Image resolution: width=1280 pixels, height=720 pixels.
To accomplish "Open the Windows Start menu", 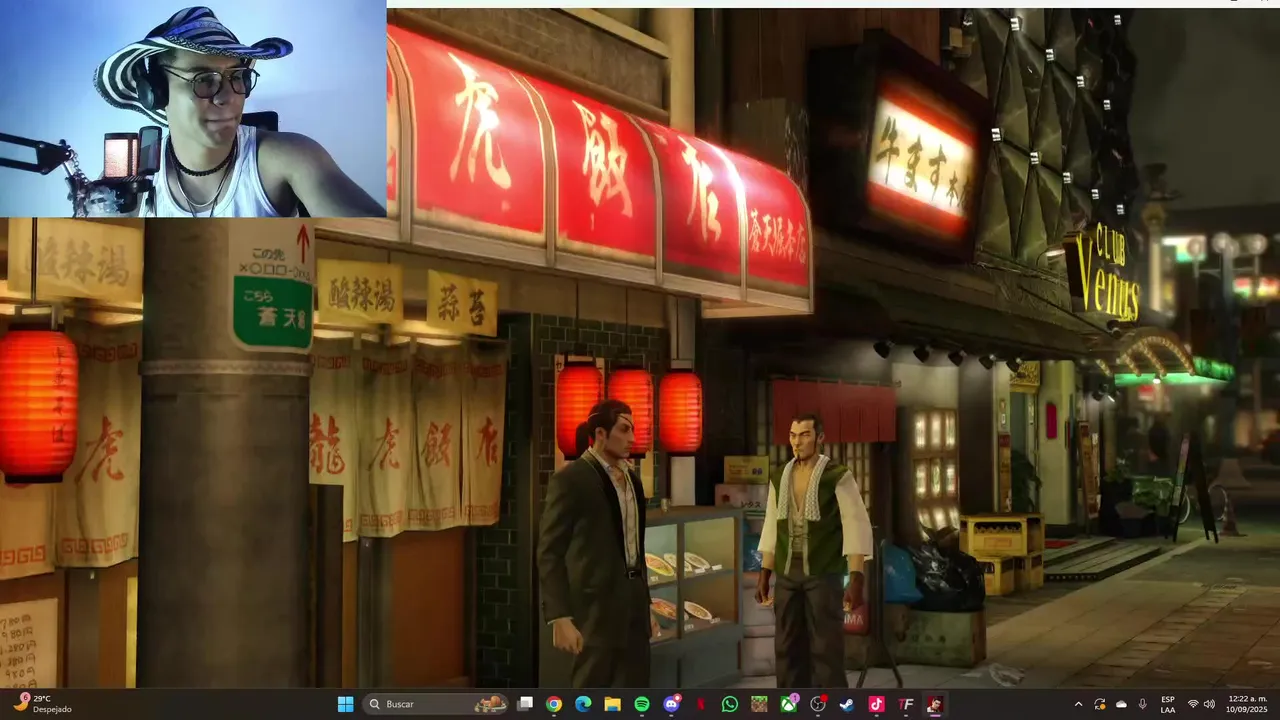I will coord(345,704).
